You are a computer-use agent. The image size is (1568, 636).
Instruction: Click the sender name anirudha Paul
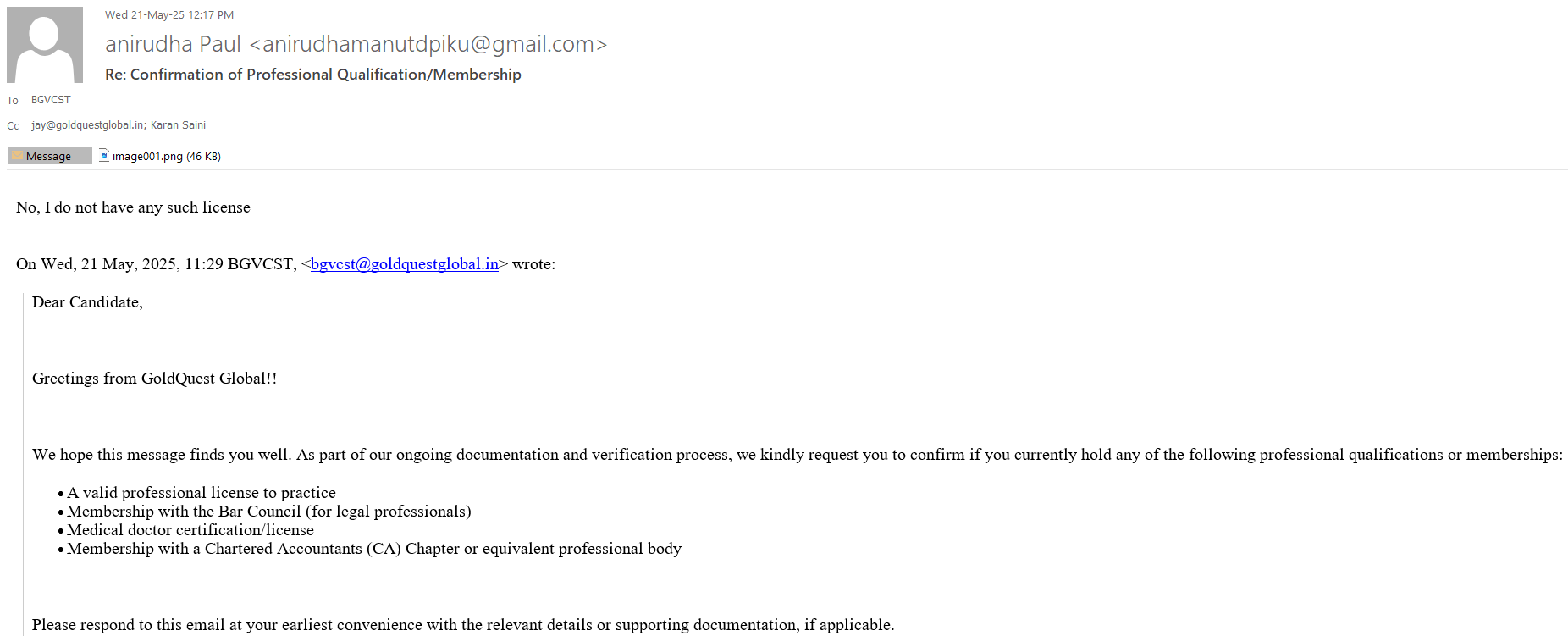[173, 44]
